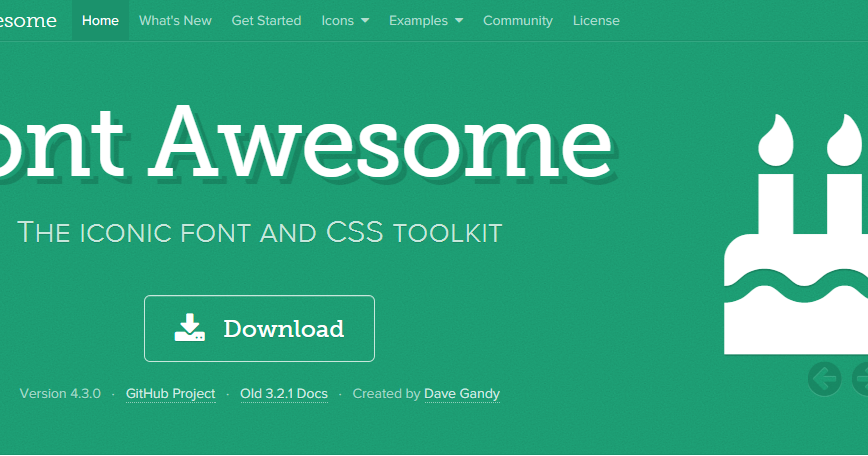Click the Download button

[259, 328]
